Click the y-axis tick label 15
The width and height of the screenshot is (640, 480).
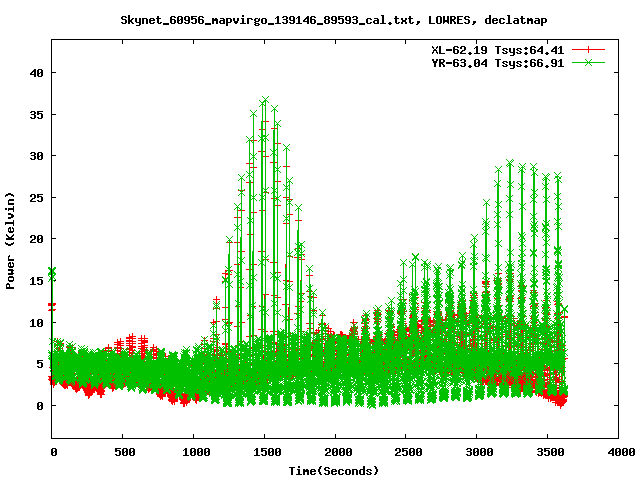(x=36, y=281)
